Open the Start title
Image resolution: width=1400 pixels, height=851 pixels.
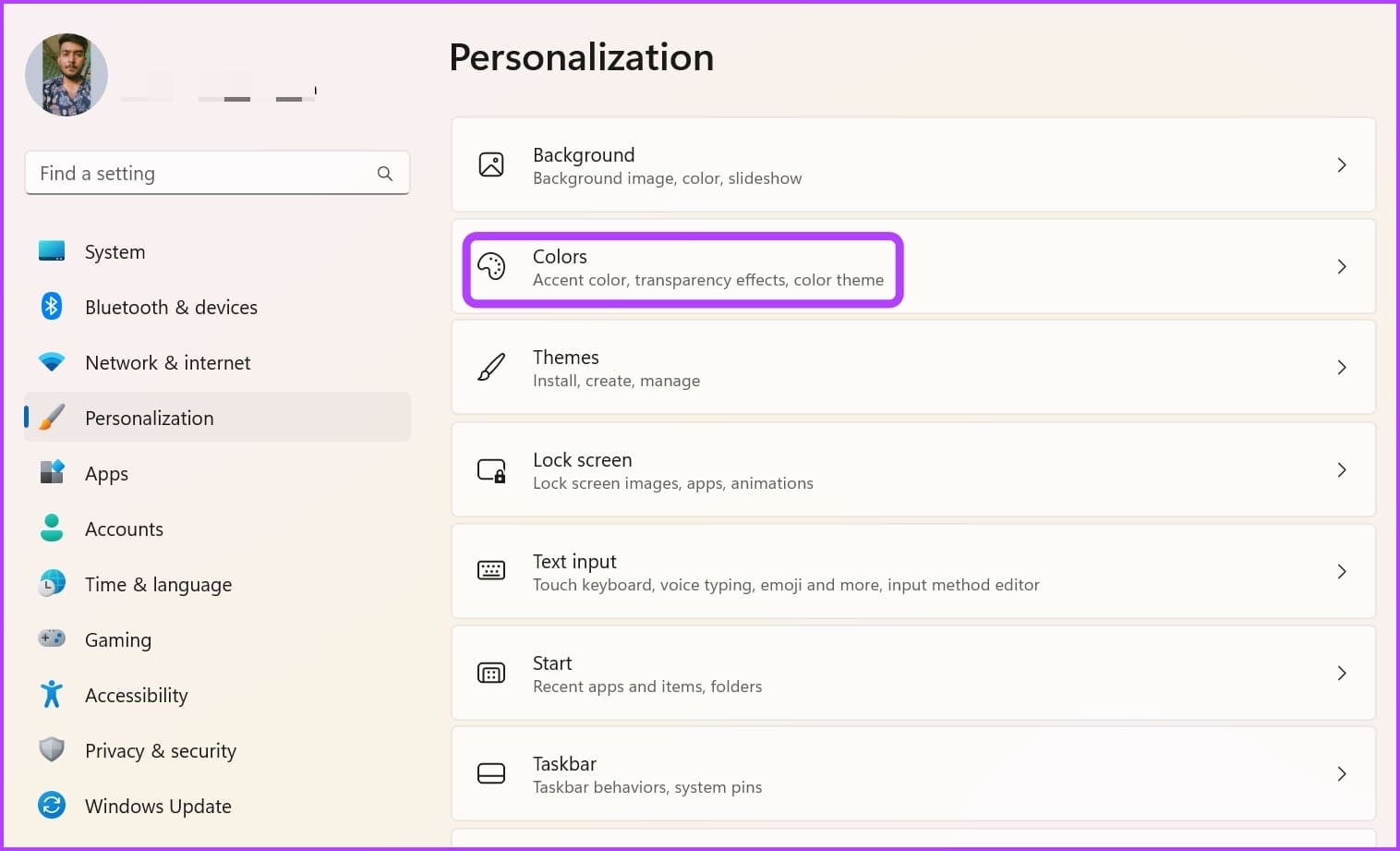coord(552,663)
